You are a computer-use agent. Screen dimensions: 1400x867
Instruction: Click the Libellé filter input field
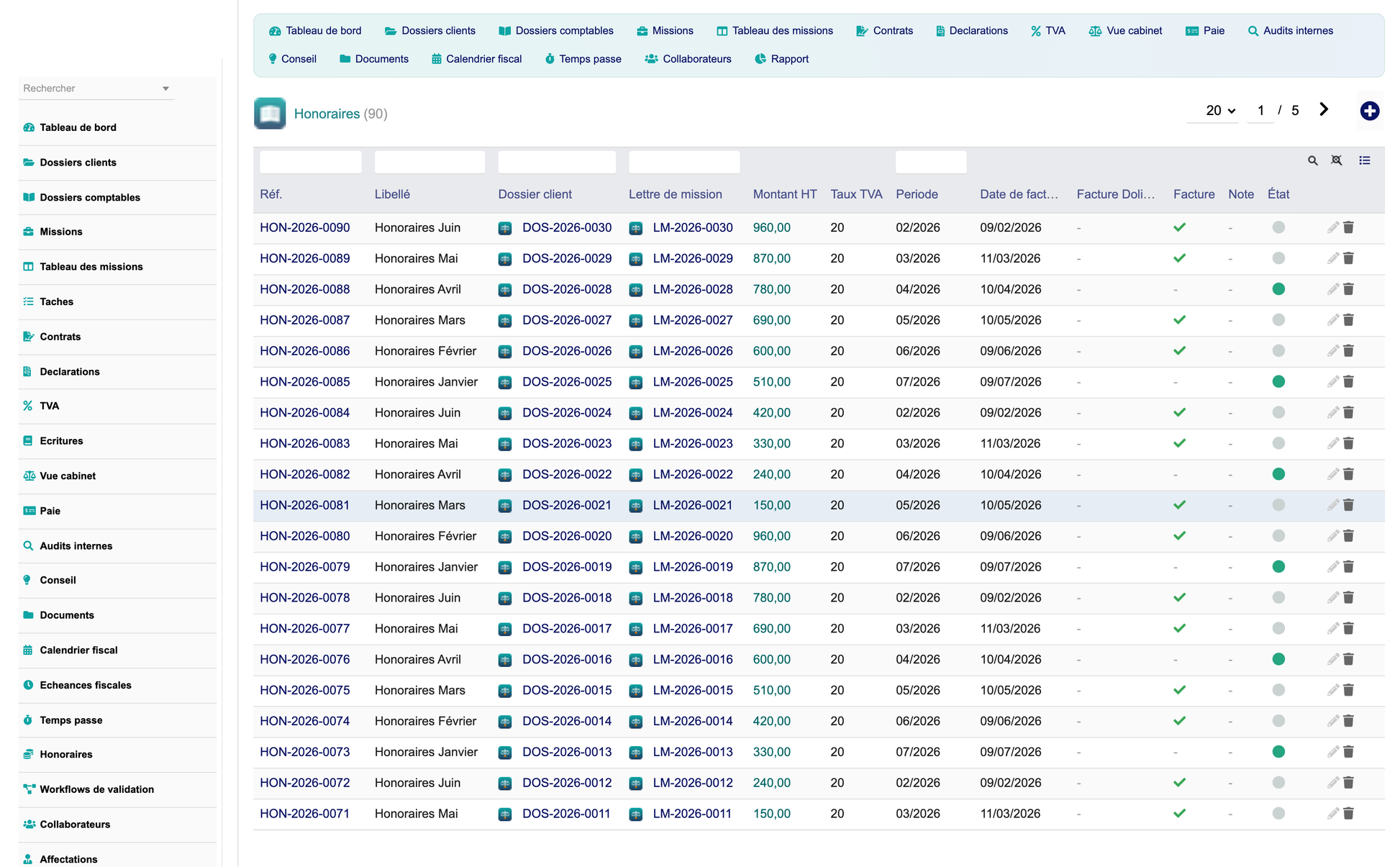[429, 162]
